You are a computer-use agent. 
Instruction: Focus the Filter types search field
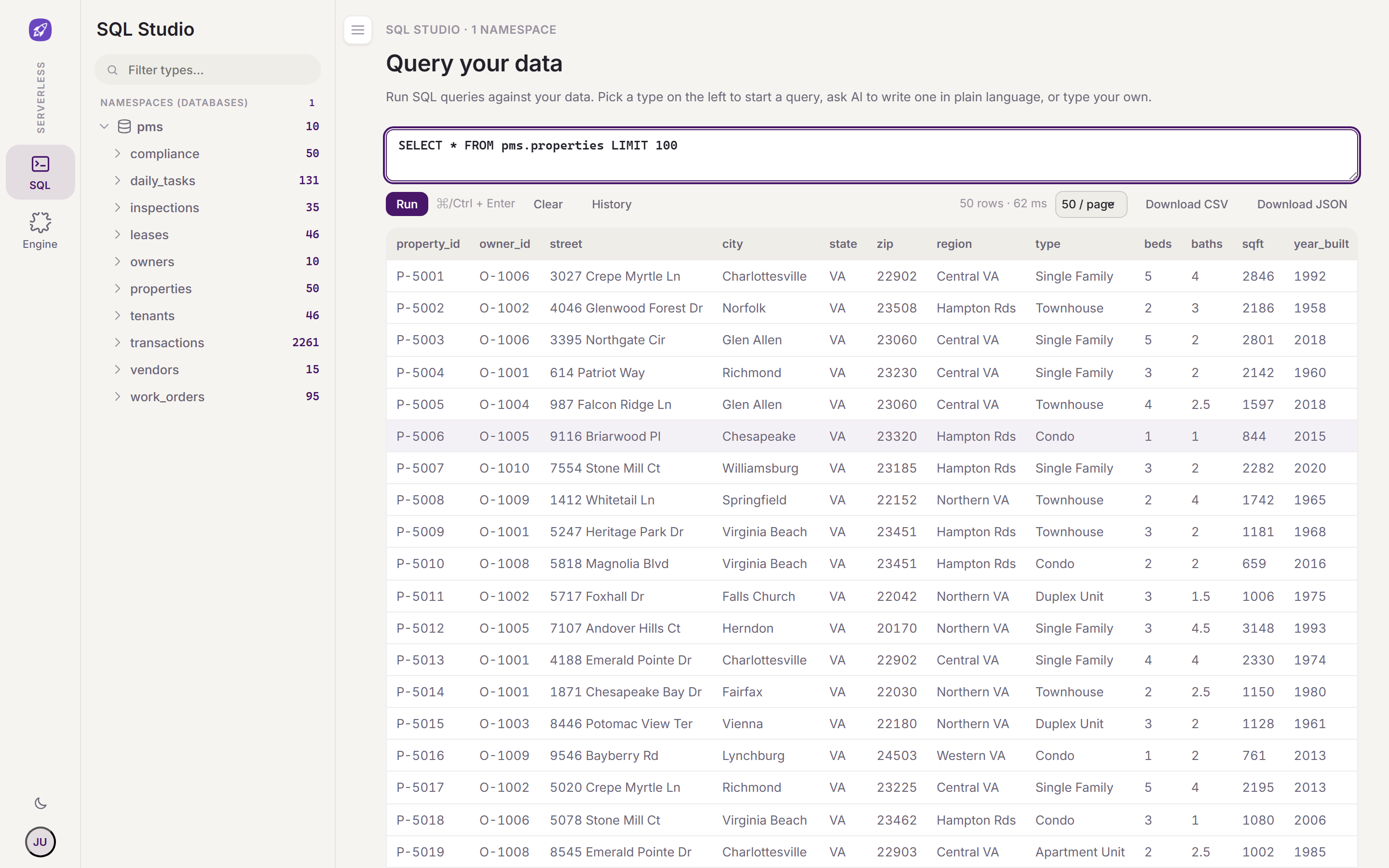[208, 70]
